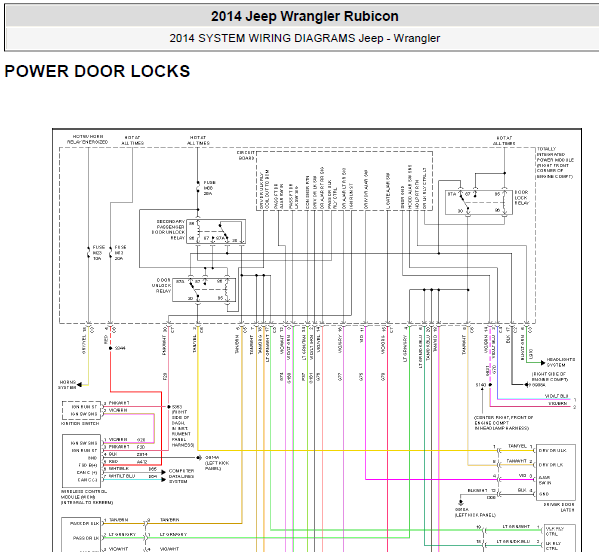Click the Wireless Control Module box

coord(81,461)
